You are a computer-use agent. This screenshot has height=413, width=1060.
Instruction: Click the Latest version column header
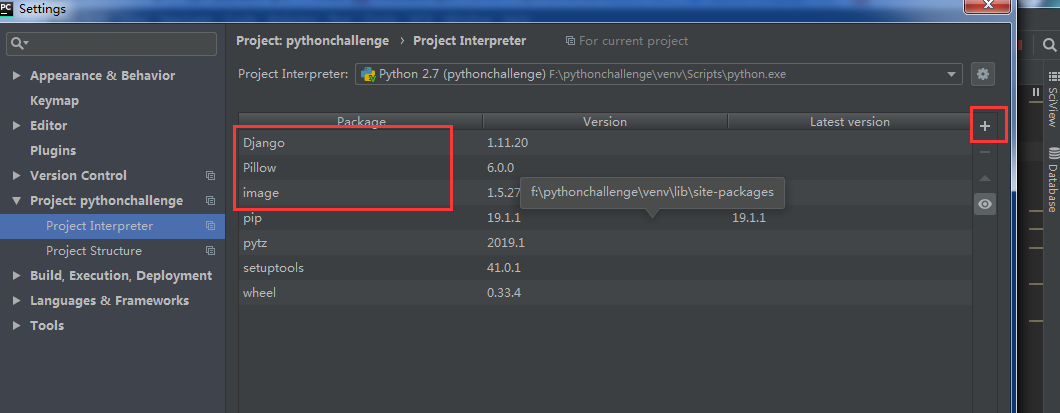(x=850, y=122)
